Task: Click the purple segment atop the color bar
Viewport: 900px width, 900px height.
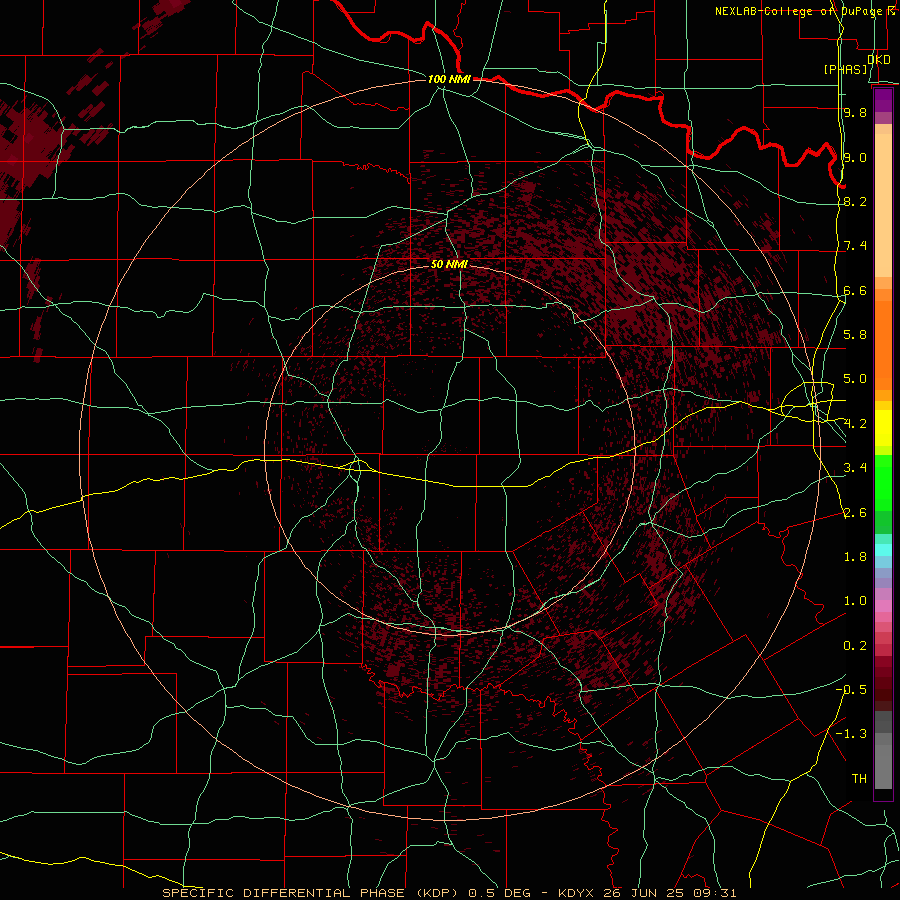Action: (883, 100)
